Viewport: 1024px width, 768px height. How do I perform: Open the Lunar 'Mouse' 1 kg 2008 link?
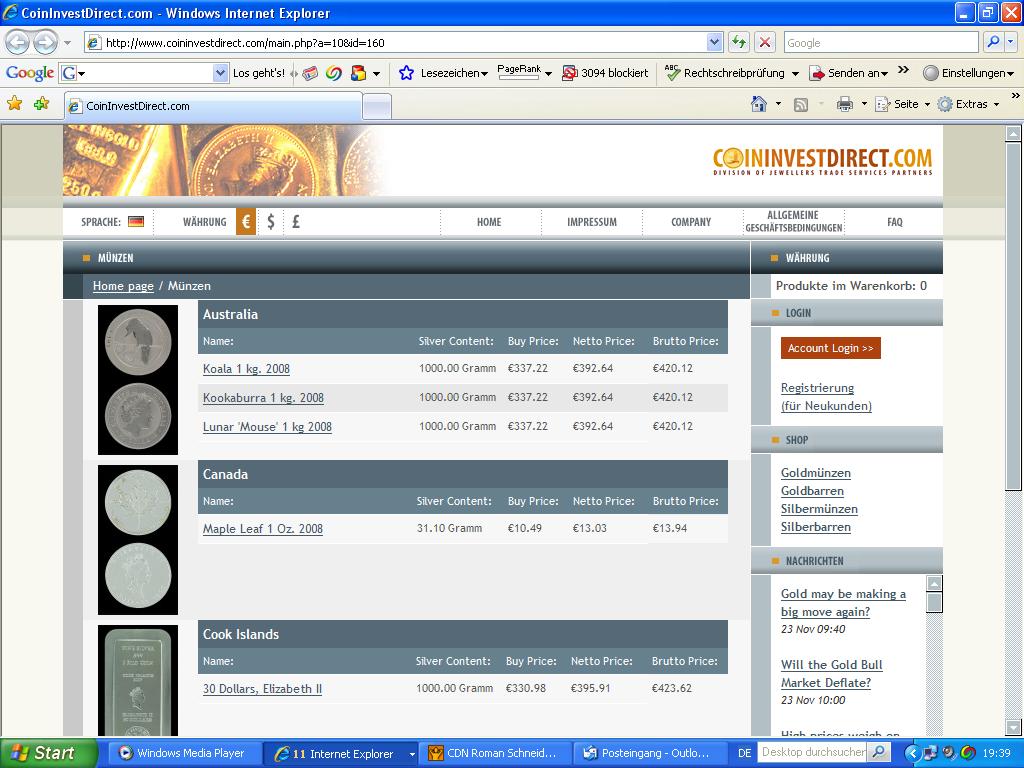[267, 426]
